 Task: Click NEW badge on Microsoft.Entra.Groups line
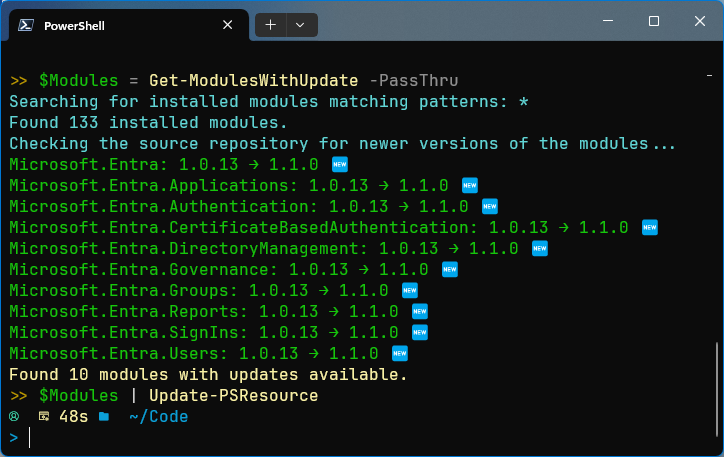point(410,290)
